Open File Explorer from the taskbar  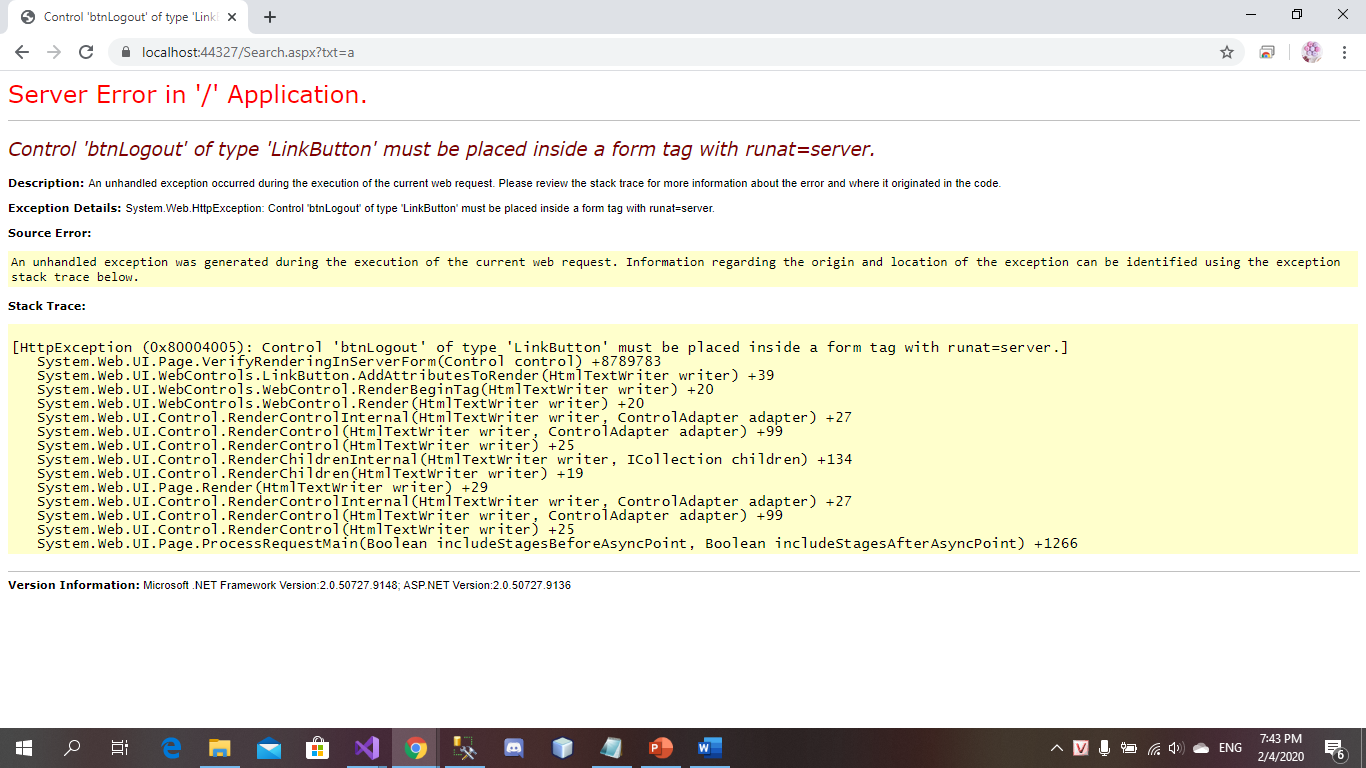220,747
